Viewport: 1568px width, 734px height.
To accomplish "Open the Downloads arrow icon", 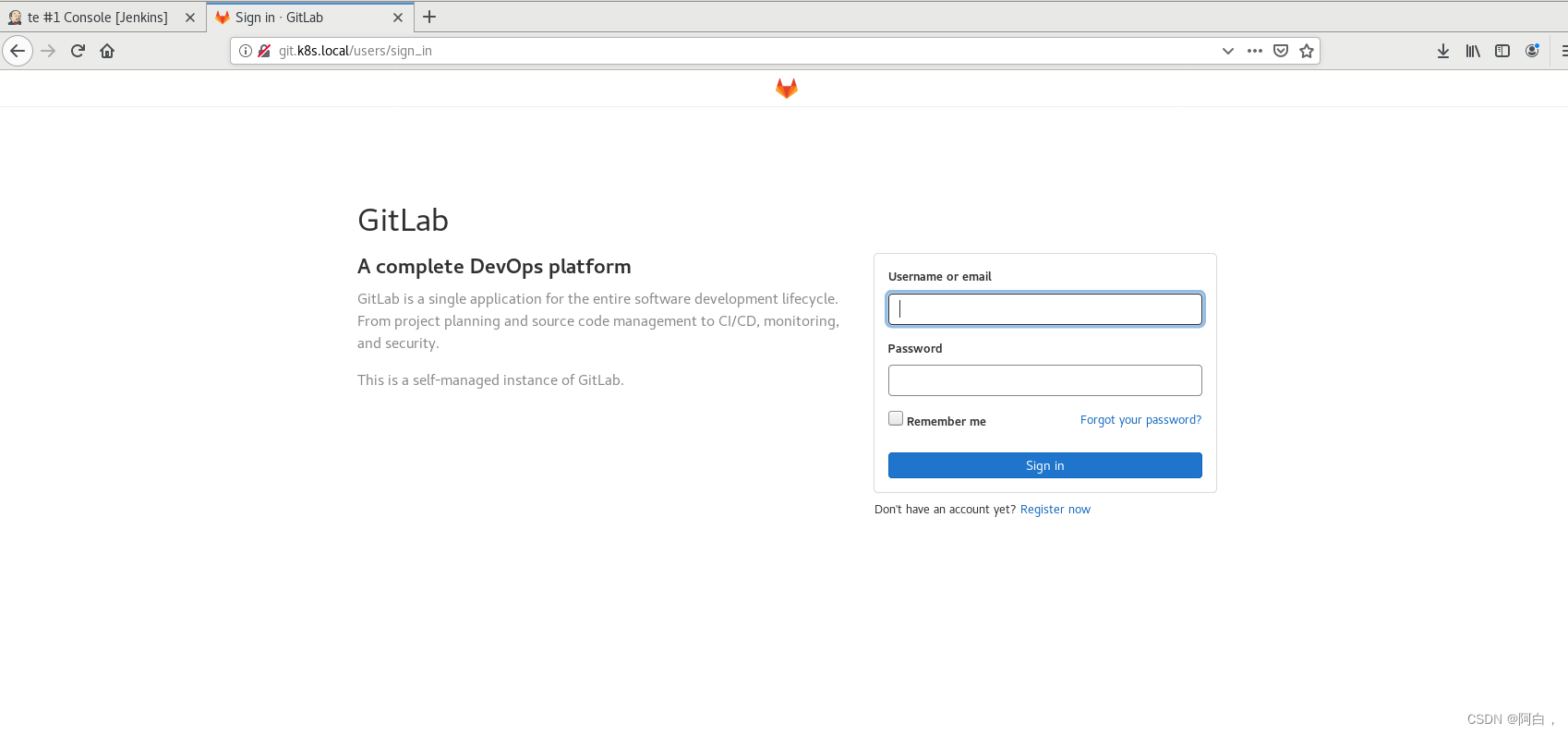I will click(1443, 51).
